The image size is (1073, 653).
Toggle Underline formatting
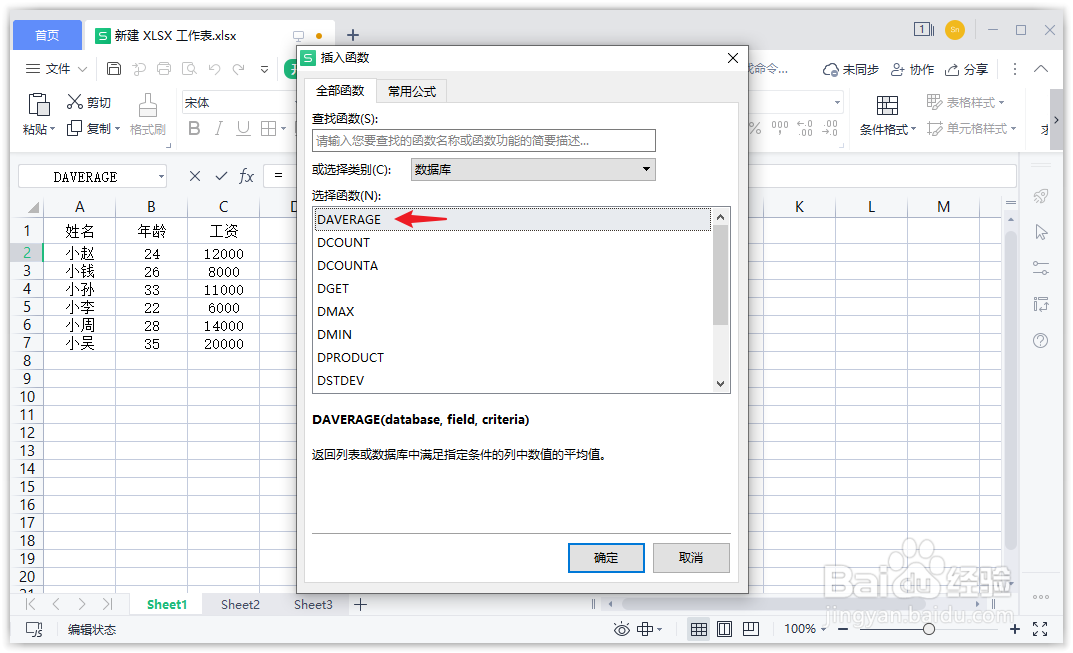point(243,129)
